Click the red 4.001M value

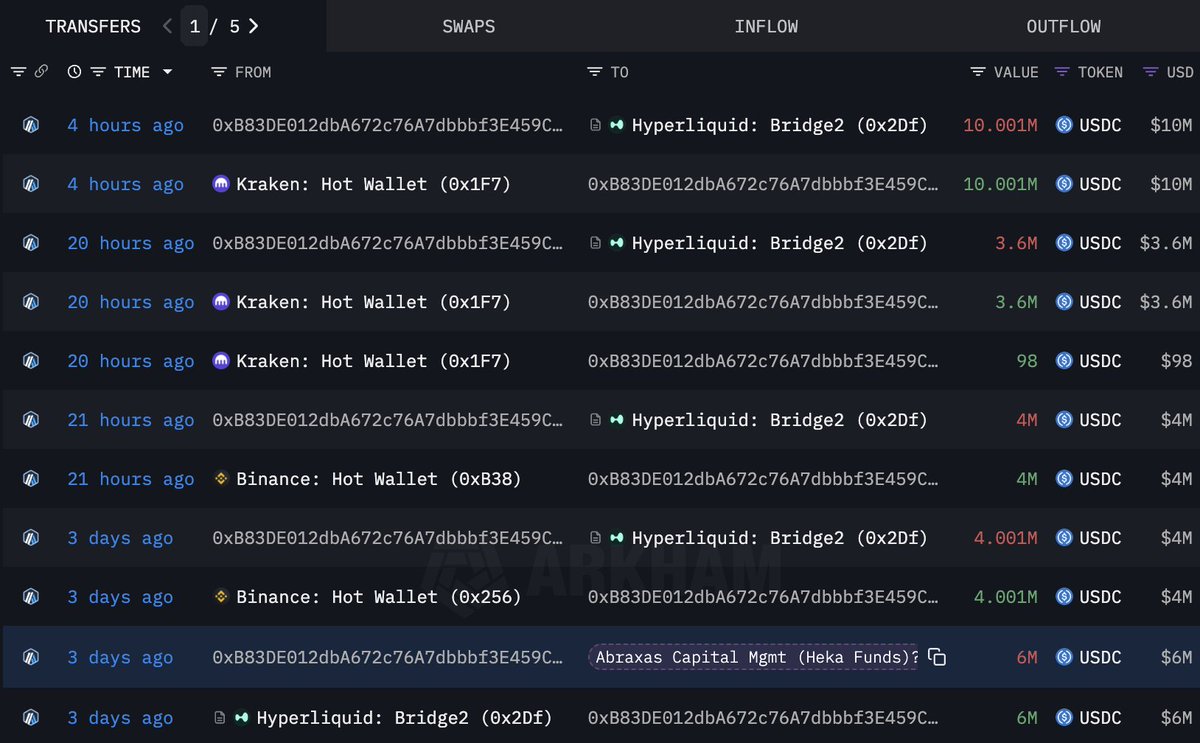[1006, 538]
